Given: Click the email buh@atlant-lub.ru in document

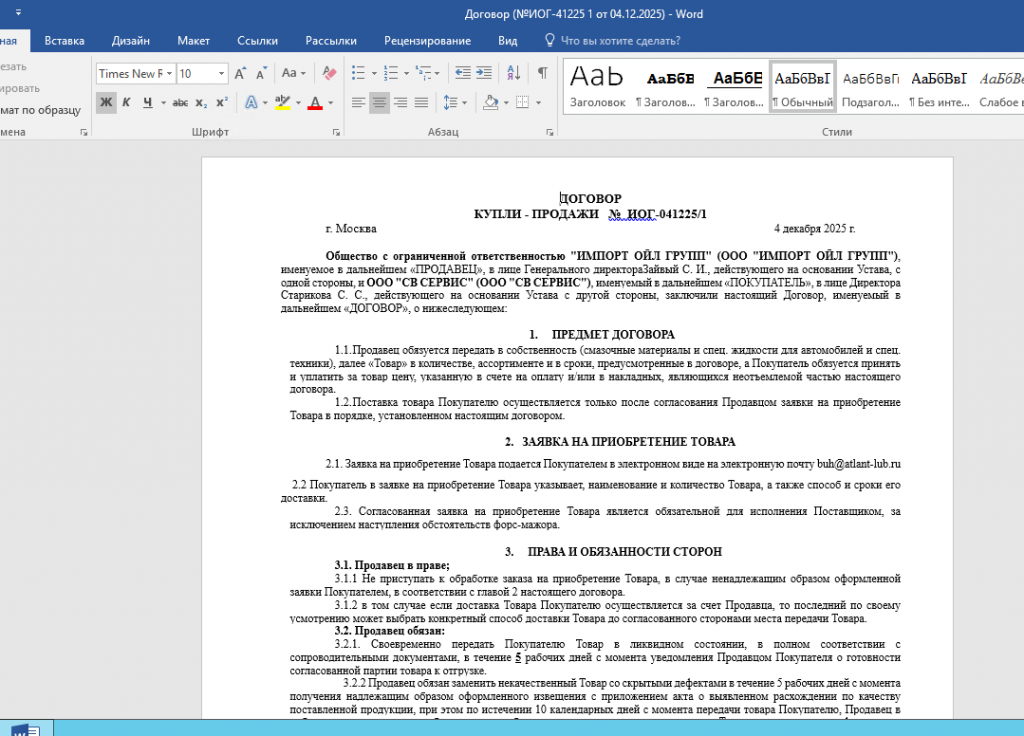Looking at the screenshot, I should 858,464.
